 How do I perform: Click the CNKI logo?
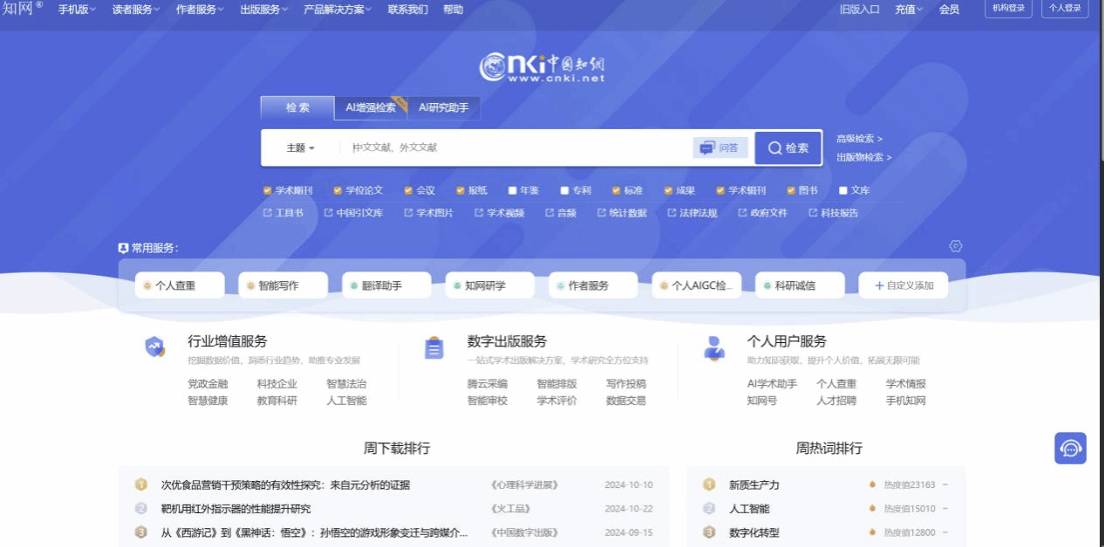pyautogui.click(x=542, y=68)
